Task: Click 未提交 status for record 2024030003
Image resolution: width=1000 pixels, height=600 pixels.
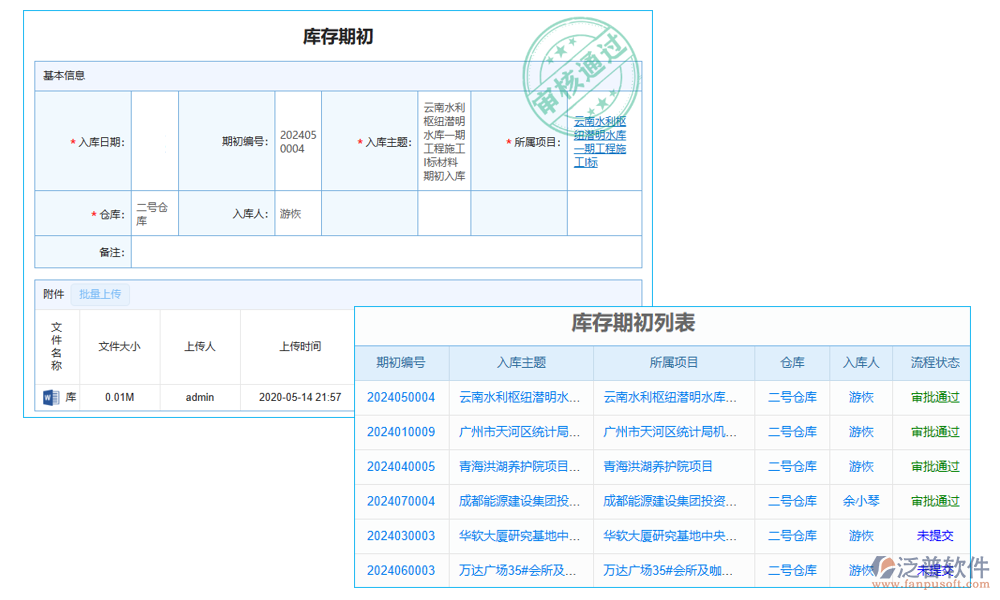Action: pyautogui.click(x=932, y=536)
